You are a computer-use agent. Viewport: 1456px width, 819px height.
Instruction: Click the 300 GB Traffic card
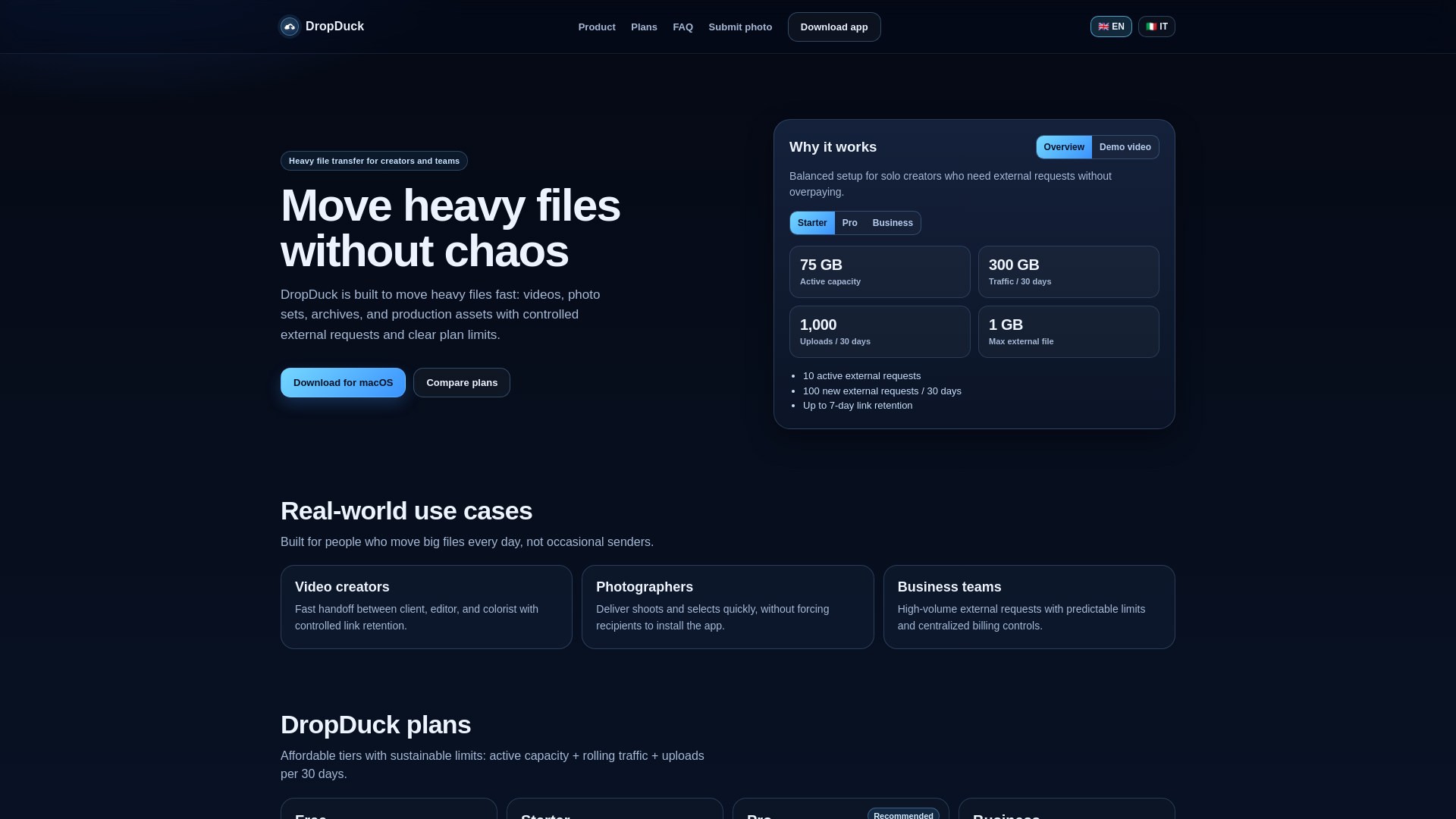click(x=1068, y=271)
